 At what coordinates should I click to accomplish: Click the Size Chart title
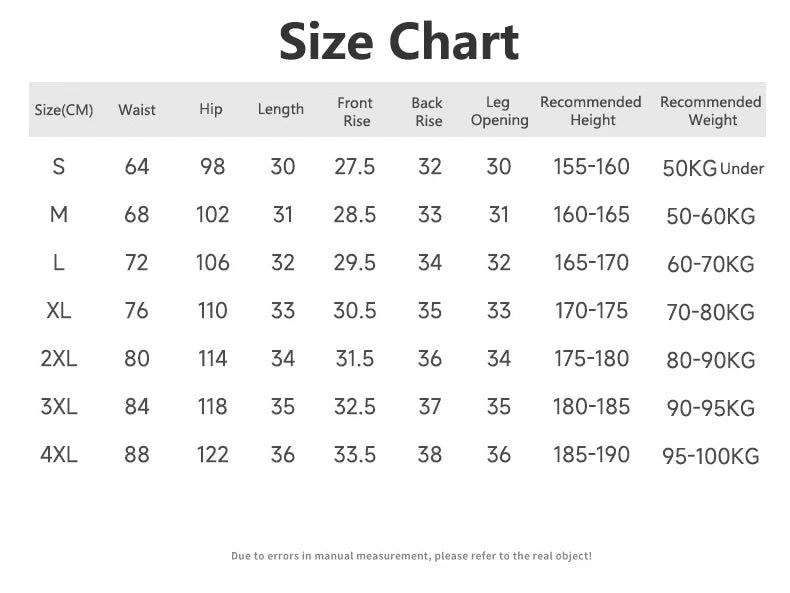[x=398, y=42]
